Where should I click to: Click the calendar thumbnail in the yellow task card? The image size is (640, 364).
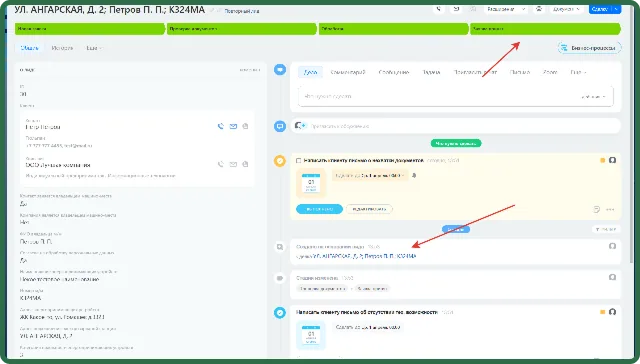[311, 183]
